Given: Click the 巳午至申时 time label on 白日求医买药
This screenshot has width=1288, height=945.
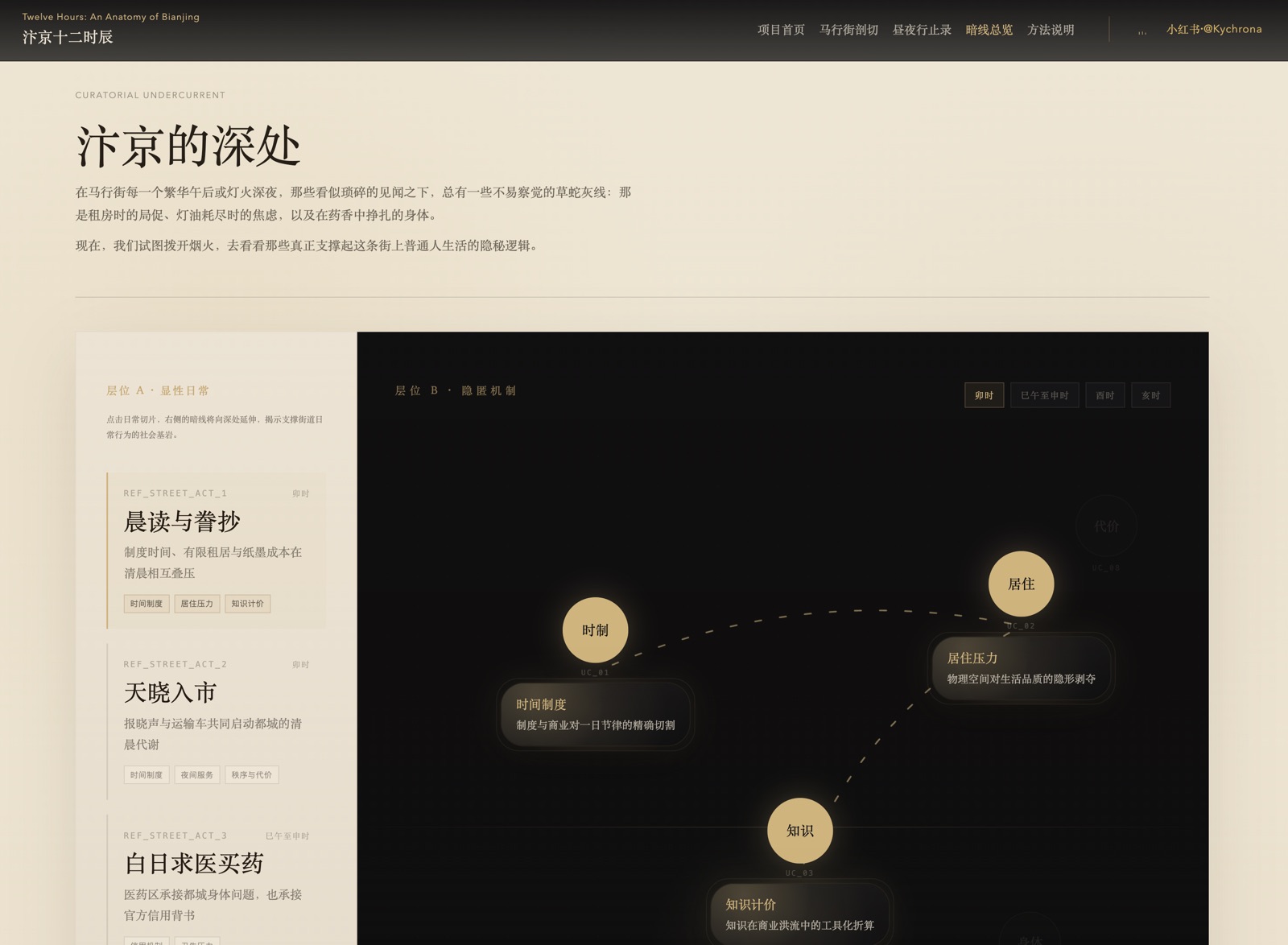Looking at the screenshot, I should [287, 836].
